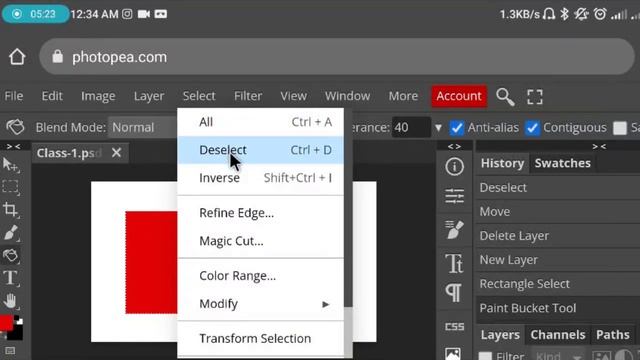Switch to Class-1.psd tab
Viewport: 640px width, 360px height.
pos(69,153)
